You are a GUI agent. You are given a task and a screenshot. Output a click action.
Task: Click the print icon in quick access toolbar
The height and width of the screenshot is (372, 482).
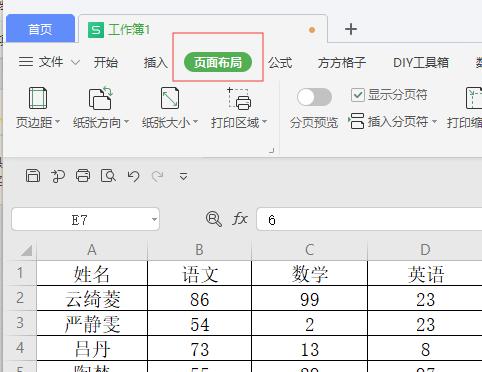coord(83,176)
